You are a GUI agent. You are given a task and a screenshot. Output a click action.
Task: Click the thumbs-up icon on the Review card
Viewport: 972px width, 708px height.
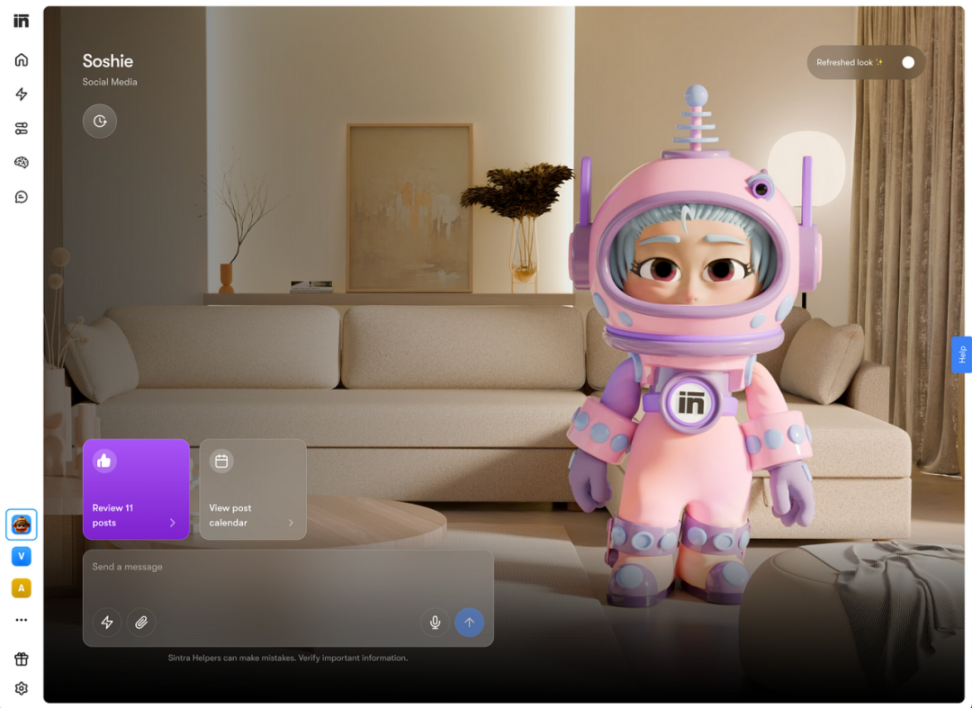pos(104,461)
